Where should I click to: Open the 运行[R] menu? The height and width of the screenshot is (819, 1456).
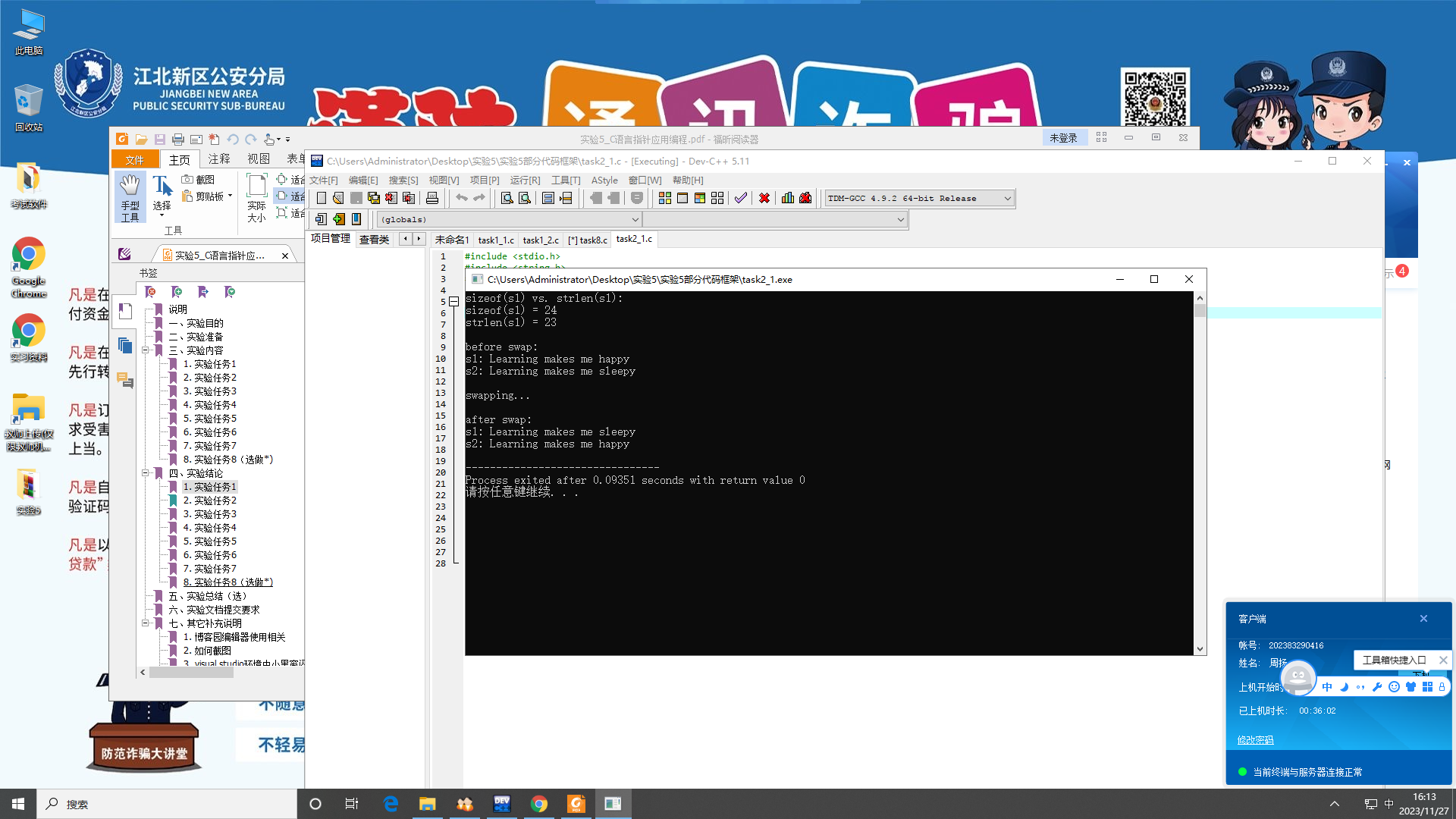(x=525, y=180)
